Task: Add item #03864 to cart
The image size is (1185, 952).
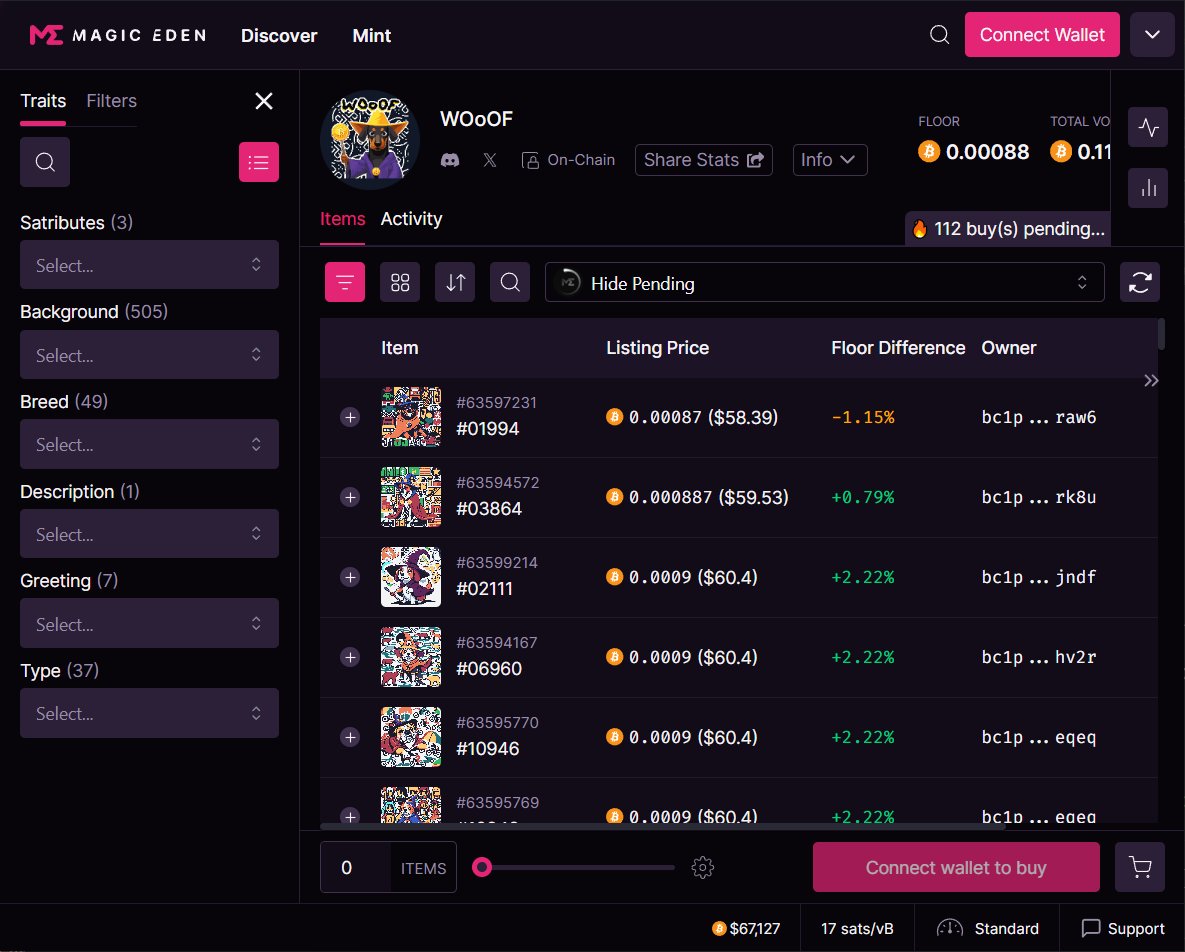Action: [350, 497]
